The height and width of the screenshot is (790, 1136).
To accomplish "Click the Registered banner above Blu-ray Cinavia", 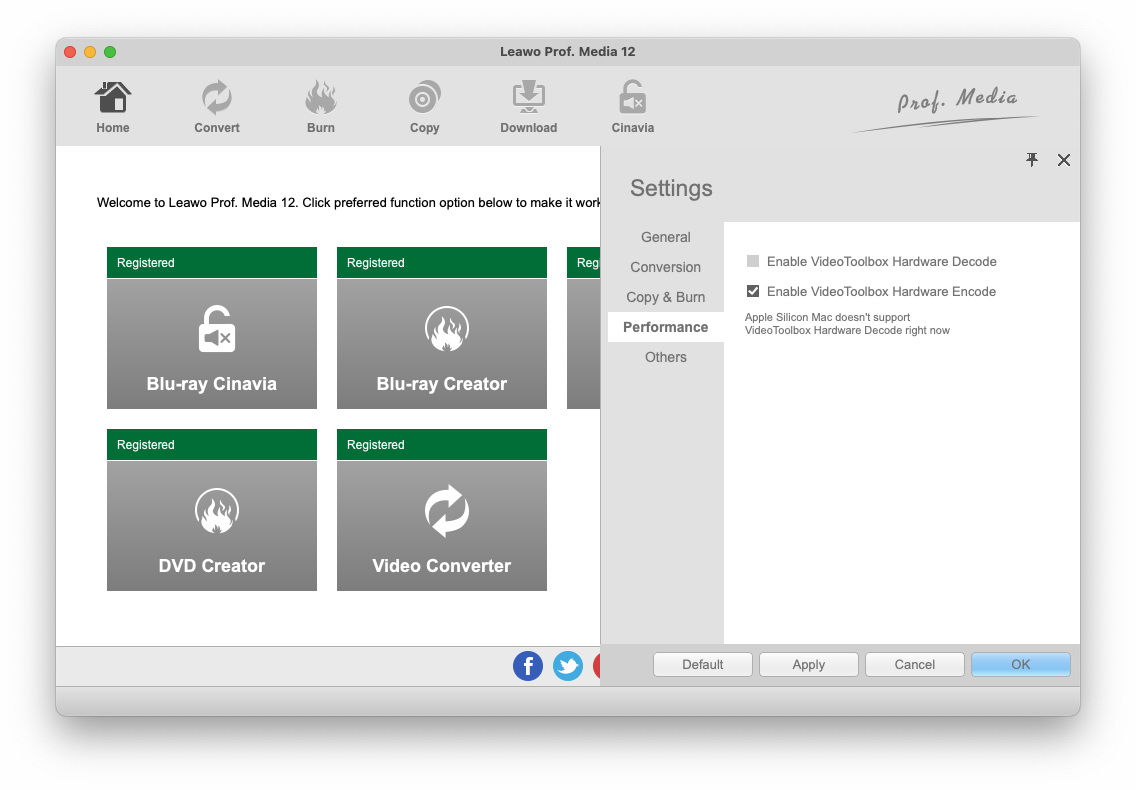I will coord(212,262).
